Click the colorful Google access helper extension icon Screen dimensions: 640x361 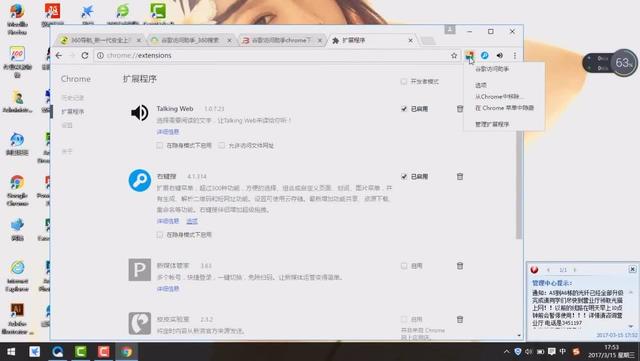[469, 55]
